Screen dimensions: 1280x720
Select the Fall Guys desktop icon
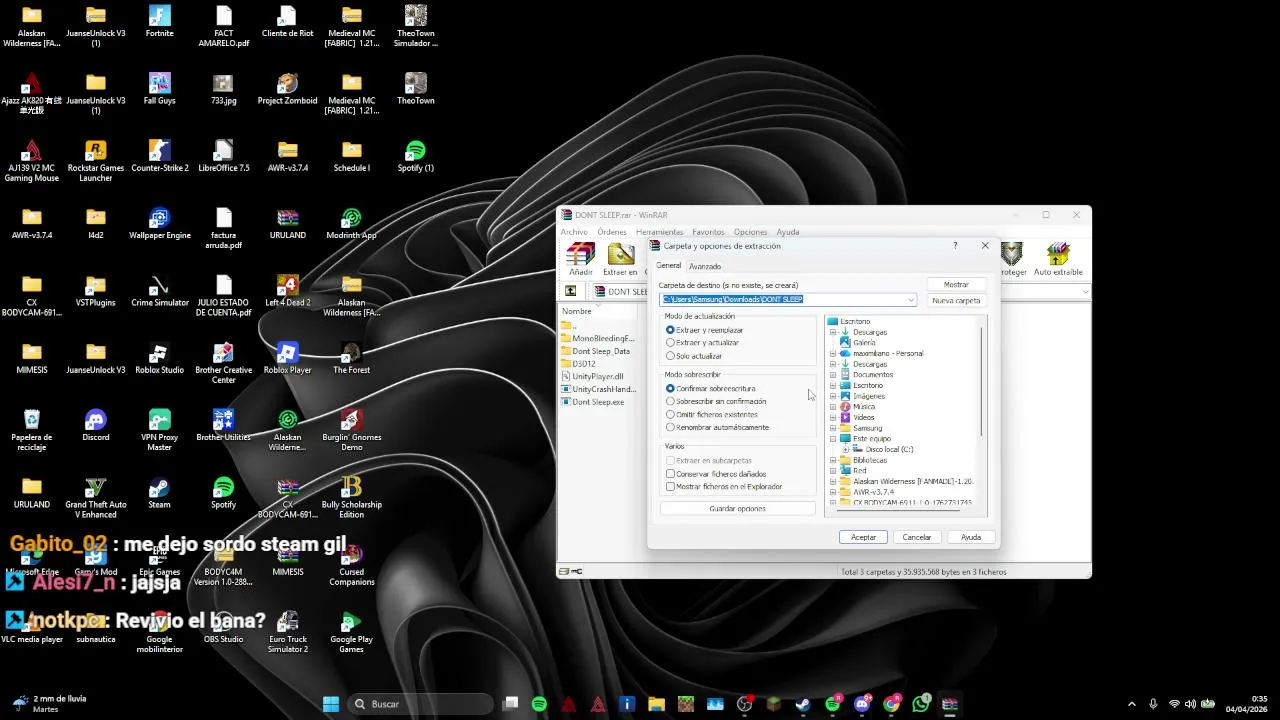[x=160, y=89]
